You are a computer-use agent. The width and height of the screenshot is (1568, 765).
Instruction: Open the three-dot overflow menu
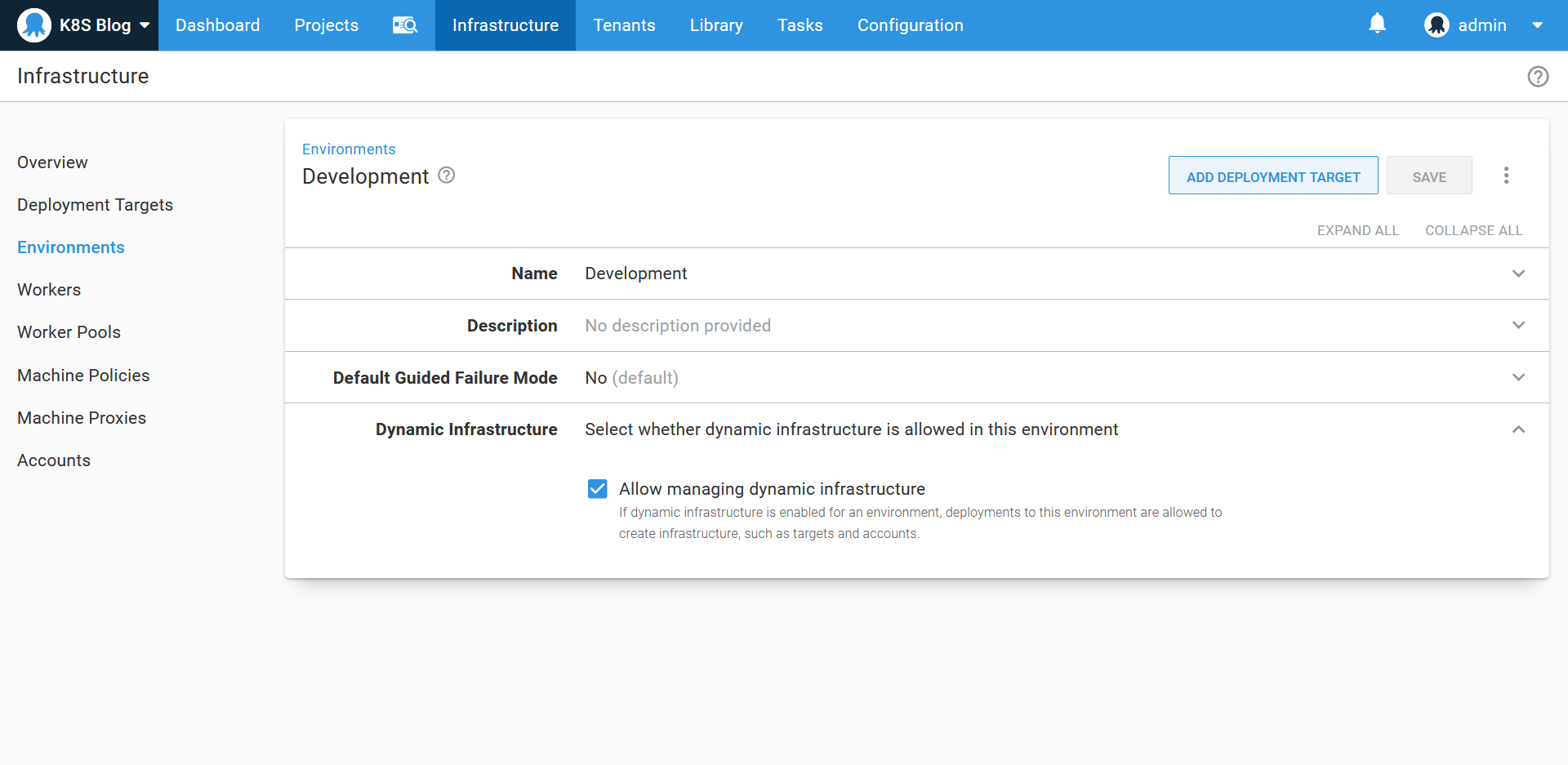point(1506,176)
